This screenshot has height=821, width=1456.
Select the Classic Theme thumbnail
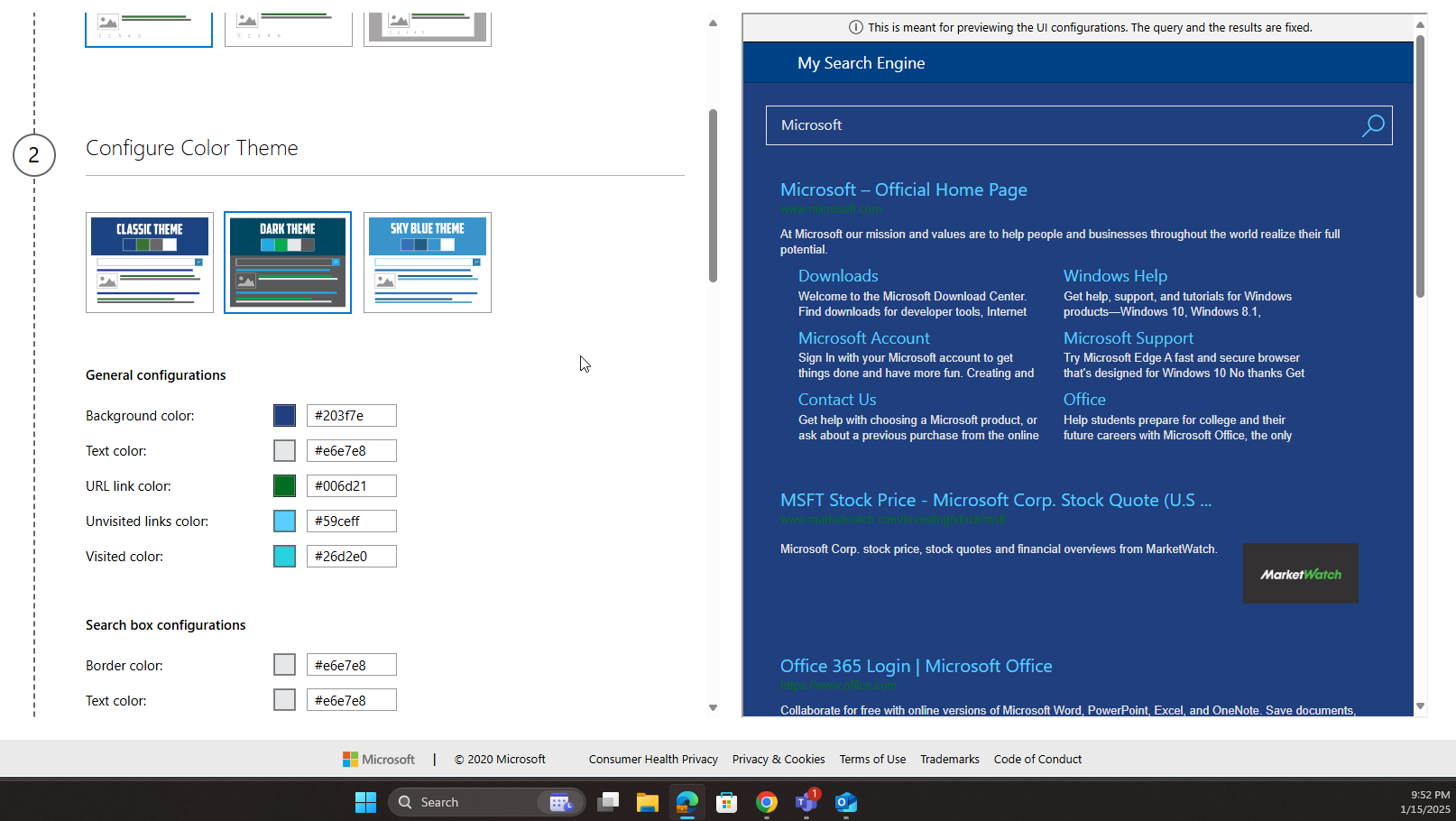coord(150,263)
